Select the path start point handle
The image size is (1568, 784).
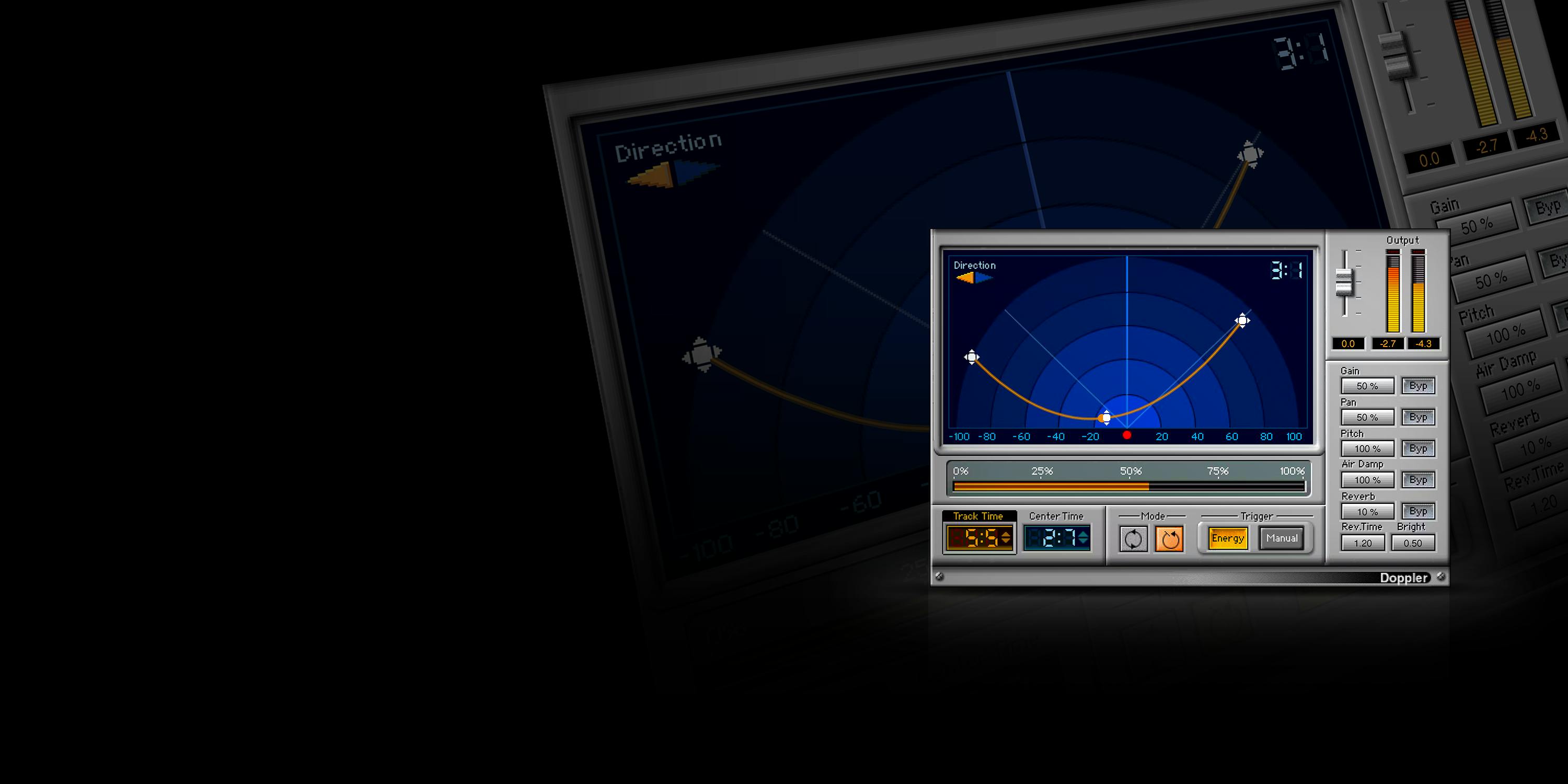pyautogui.click(x=972, y=358)
